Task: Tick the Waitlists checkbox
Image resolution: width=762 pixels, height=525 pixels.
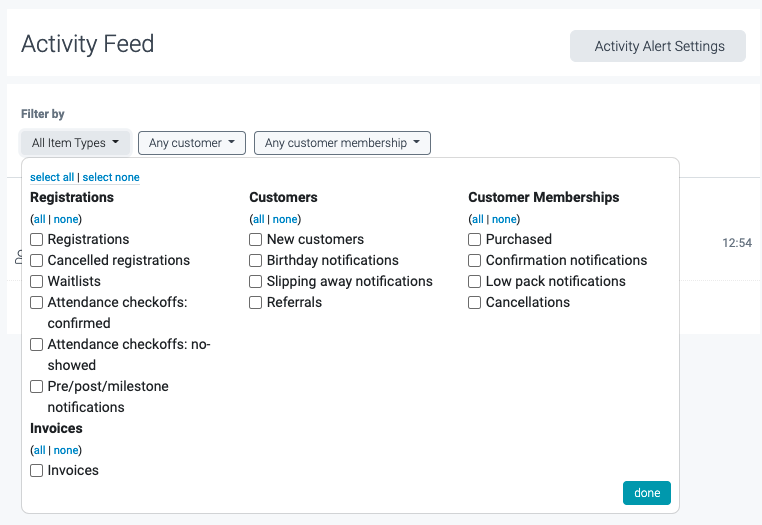Action: (37, 282)
